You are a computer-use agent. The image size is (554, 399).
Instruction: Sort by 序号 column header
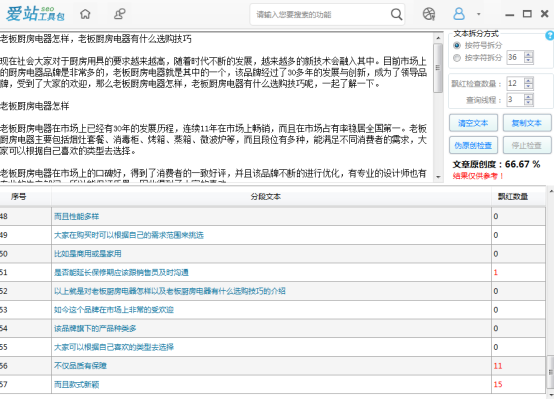click(x=18, y=196)
